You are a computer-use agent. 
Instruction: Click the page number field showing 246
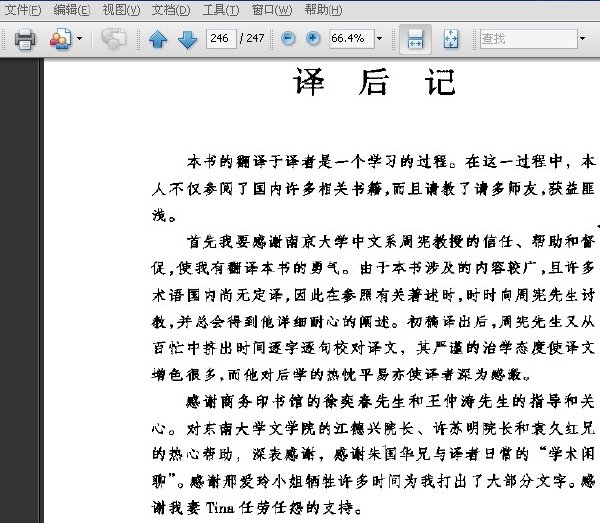tap(221, 39)
